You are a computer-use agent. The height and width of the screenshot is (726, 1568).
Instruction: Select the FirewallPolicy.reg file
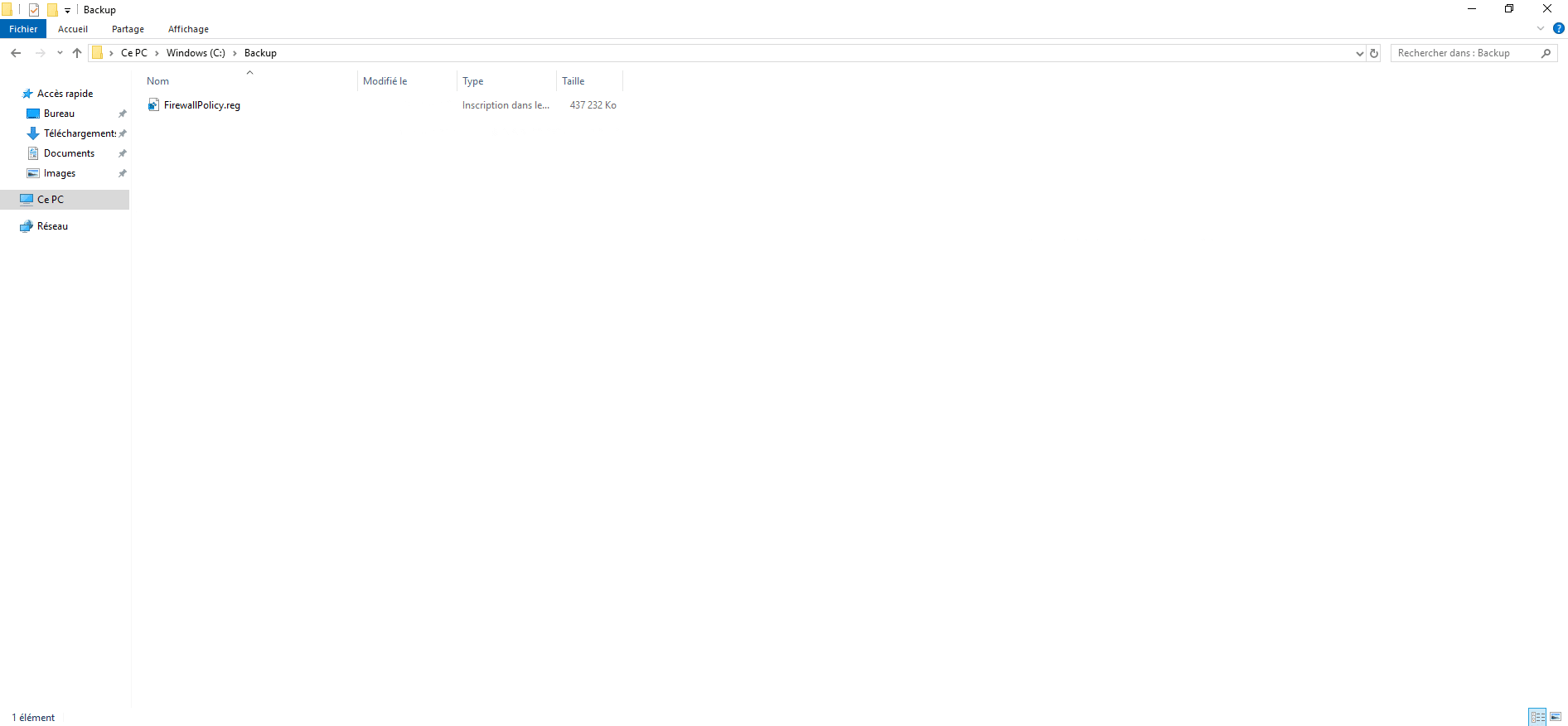[201, 105]
